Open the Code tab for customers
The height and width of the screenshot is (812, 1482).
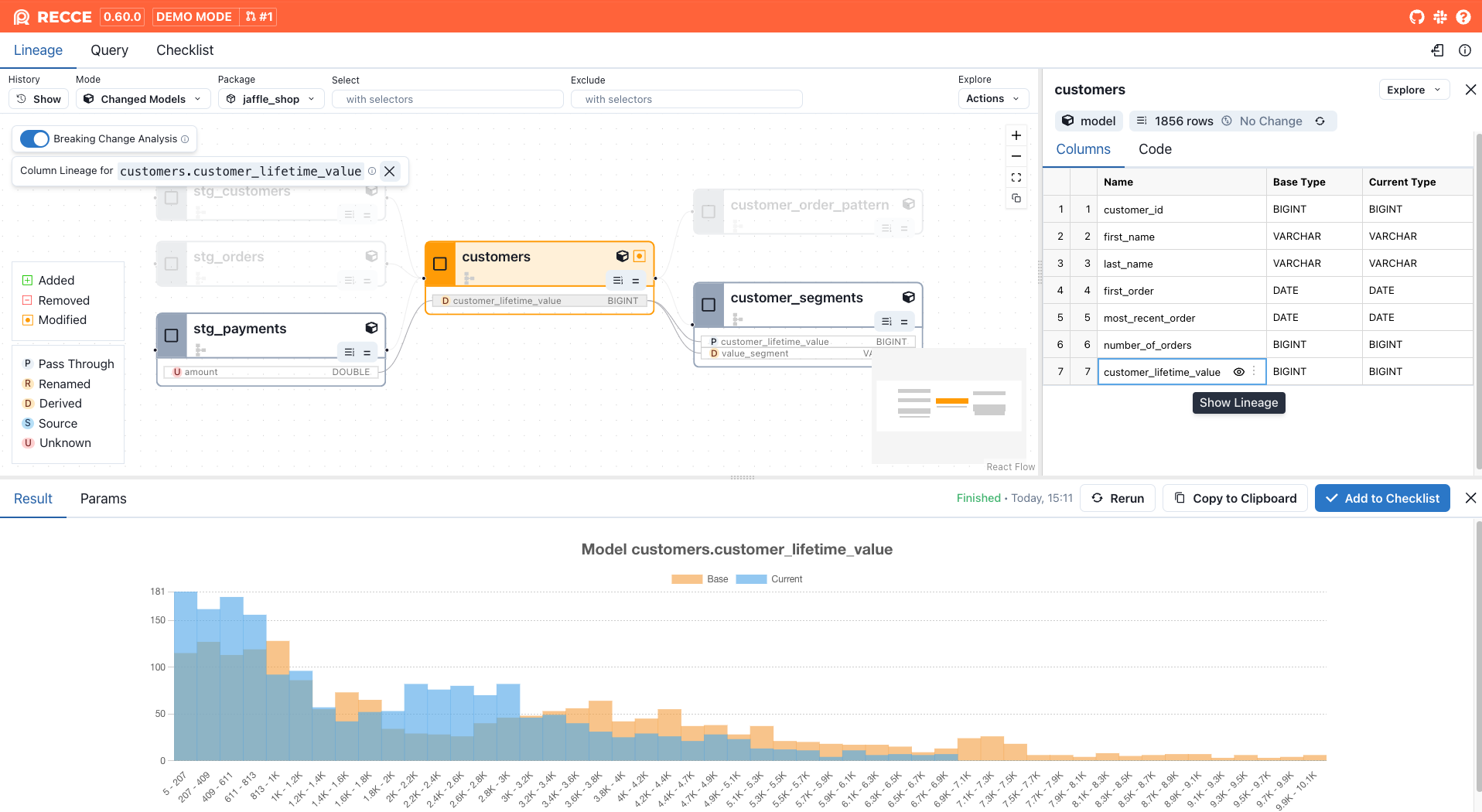pos(1154,149)
